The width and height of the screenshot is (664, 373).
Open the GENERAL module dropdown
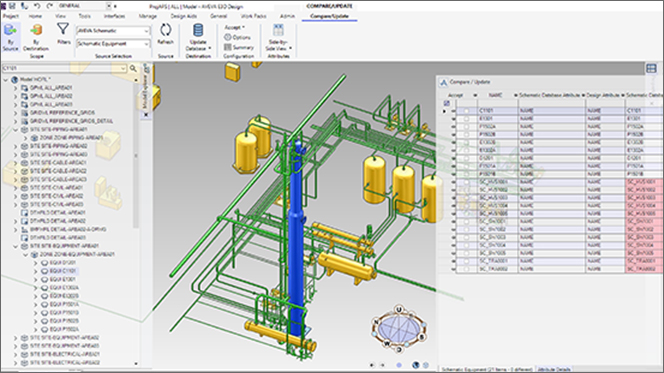click(x=108, y=6)
